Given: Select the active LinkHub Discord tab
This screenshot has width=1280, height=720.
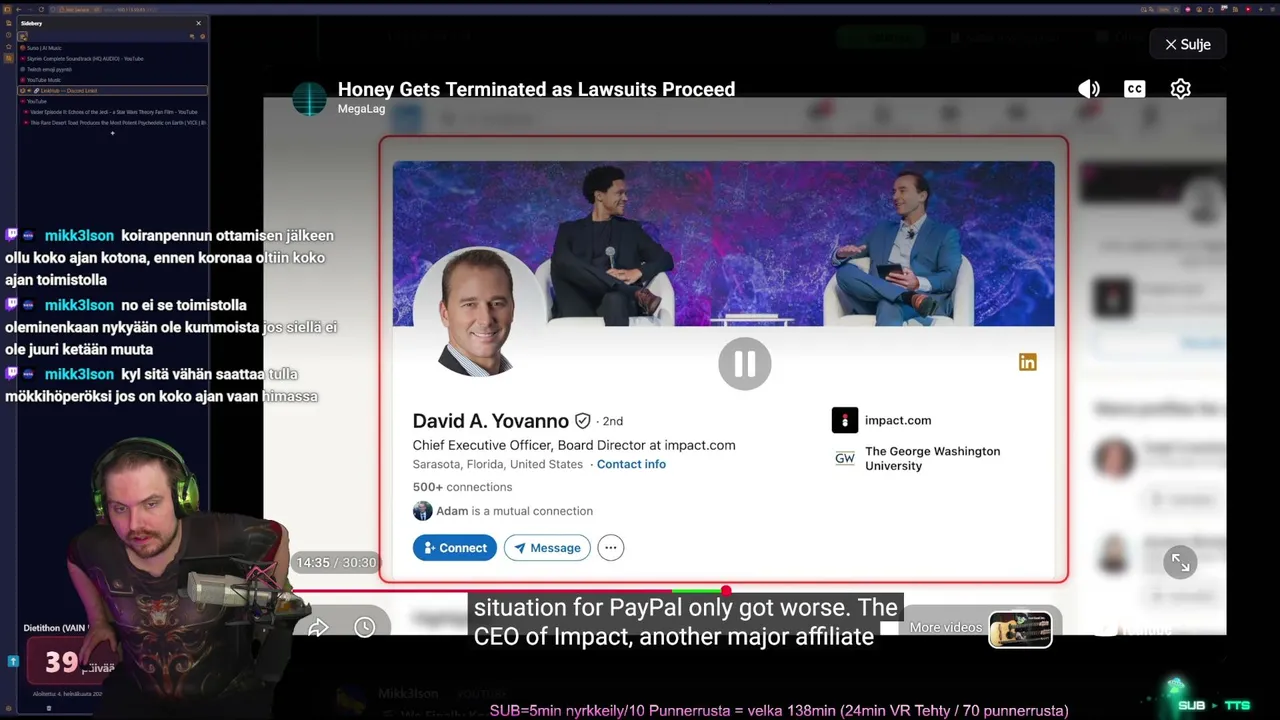Looking at the screenshot, I should 112,91.
